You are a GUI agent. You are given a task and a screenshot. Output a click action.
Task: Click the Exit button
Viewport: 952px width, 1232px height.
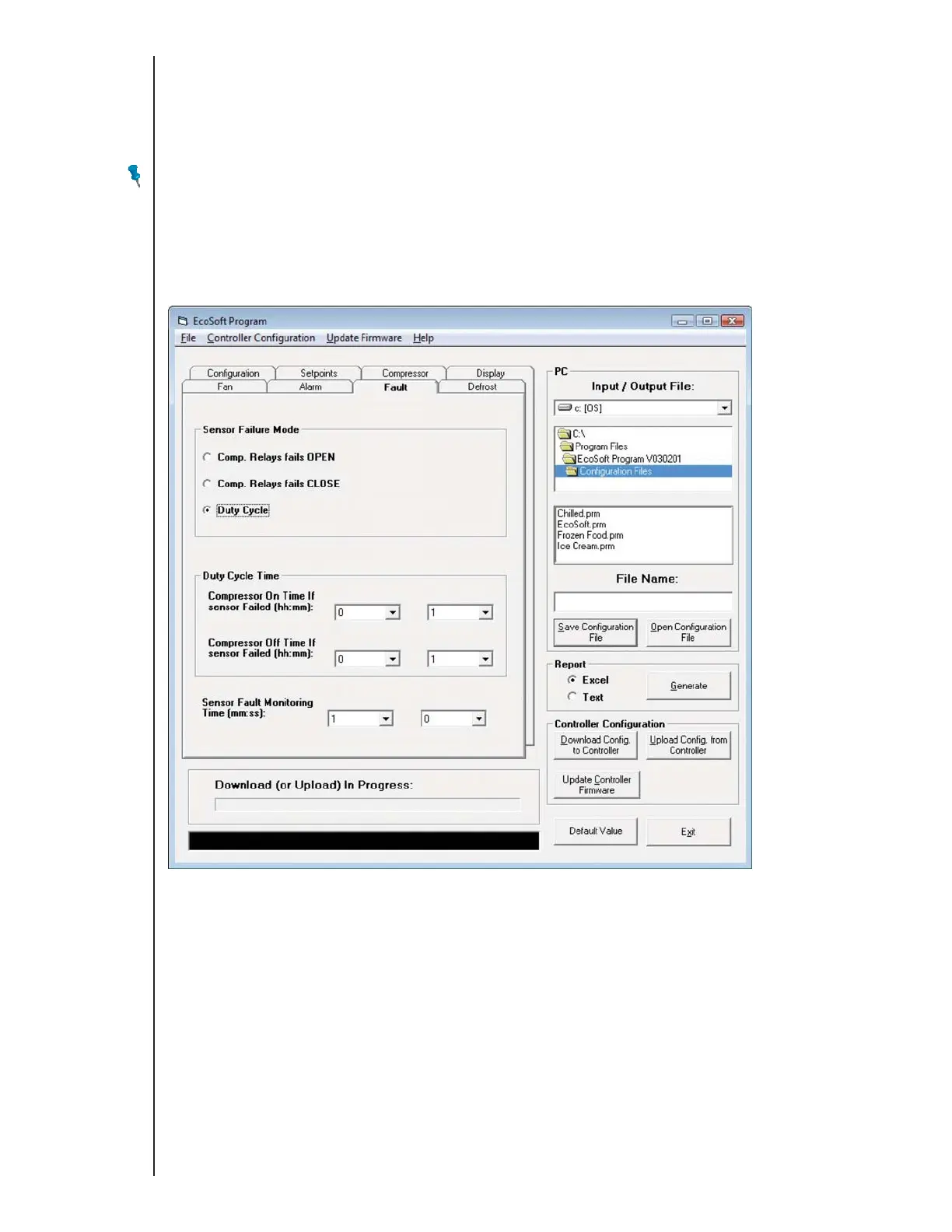(688, 831)
